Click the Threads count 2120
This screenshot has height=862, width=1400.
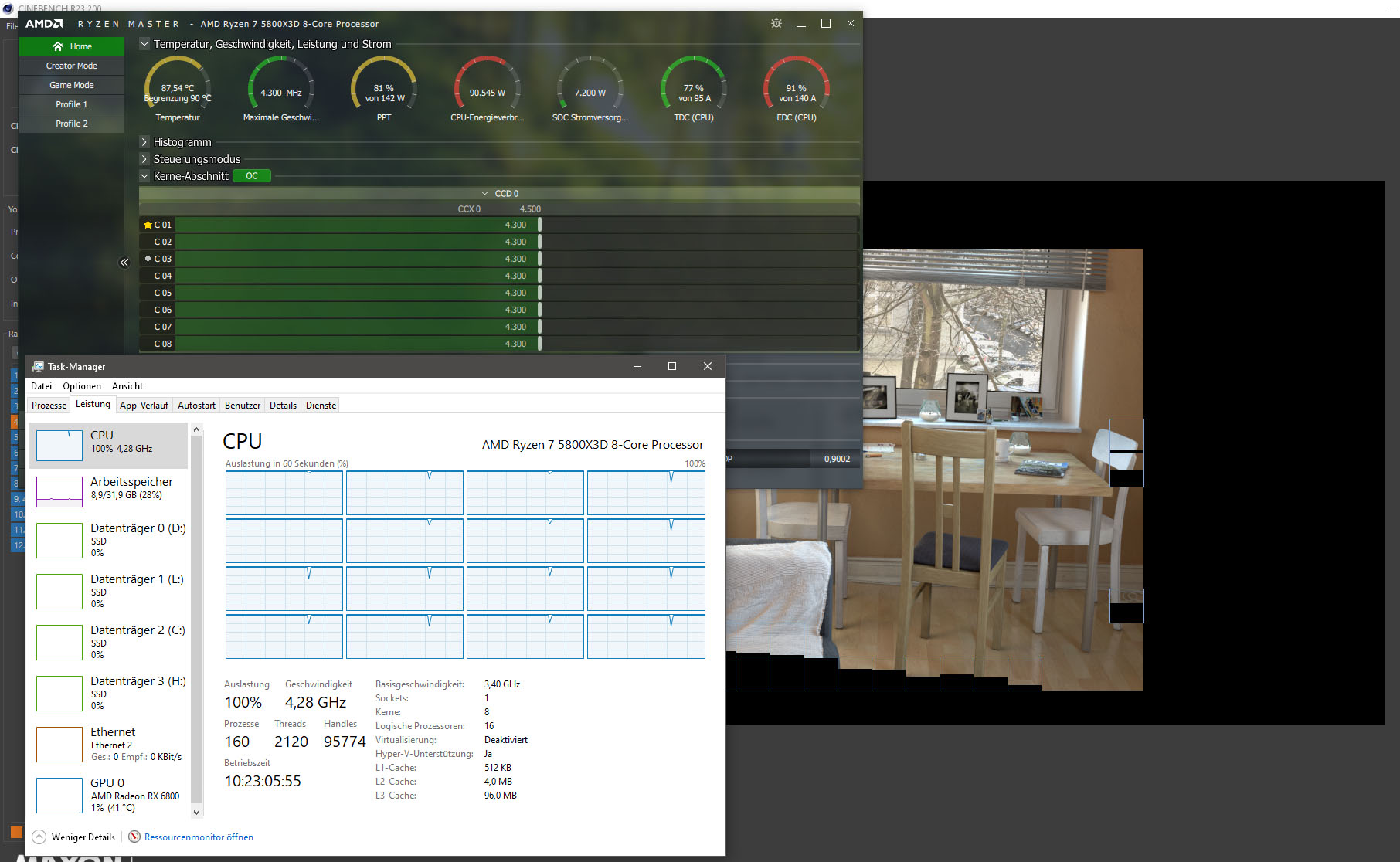(291, 742)
